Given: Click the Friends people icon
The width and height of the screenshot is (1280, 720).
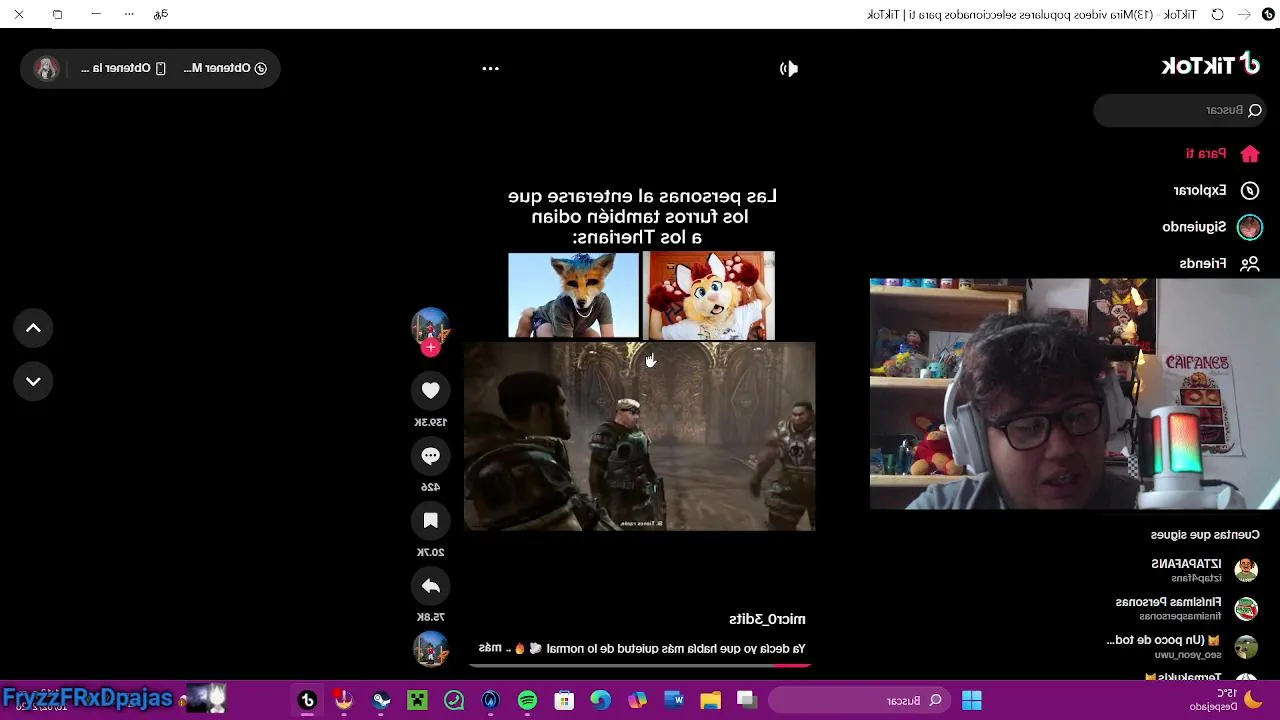Looking at the screenshot, I should (1250, 263).
